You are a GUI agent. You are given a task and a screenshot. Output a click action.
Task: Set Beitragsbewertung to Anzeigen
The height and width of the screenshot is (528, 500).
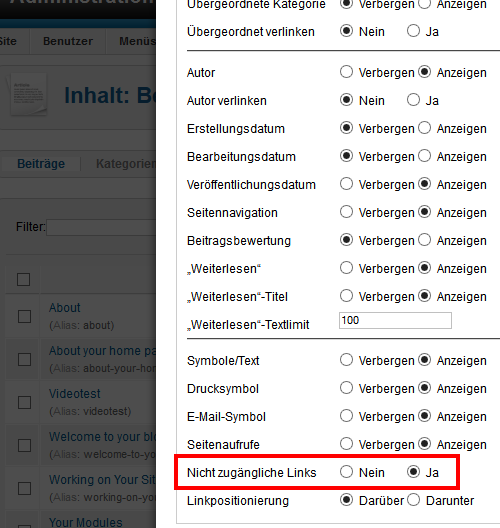[x=424, y=240]
